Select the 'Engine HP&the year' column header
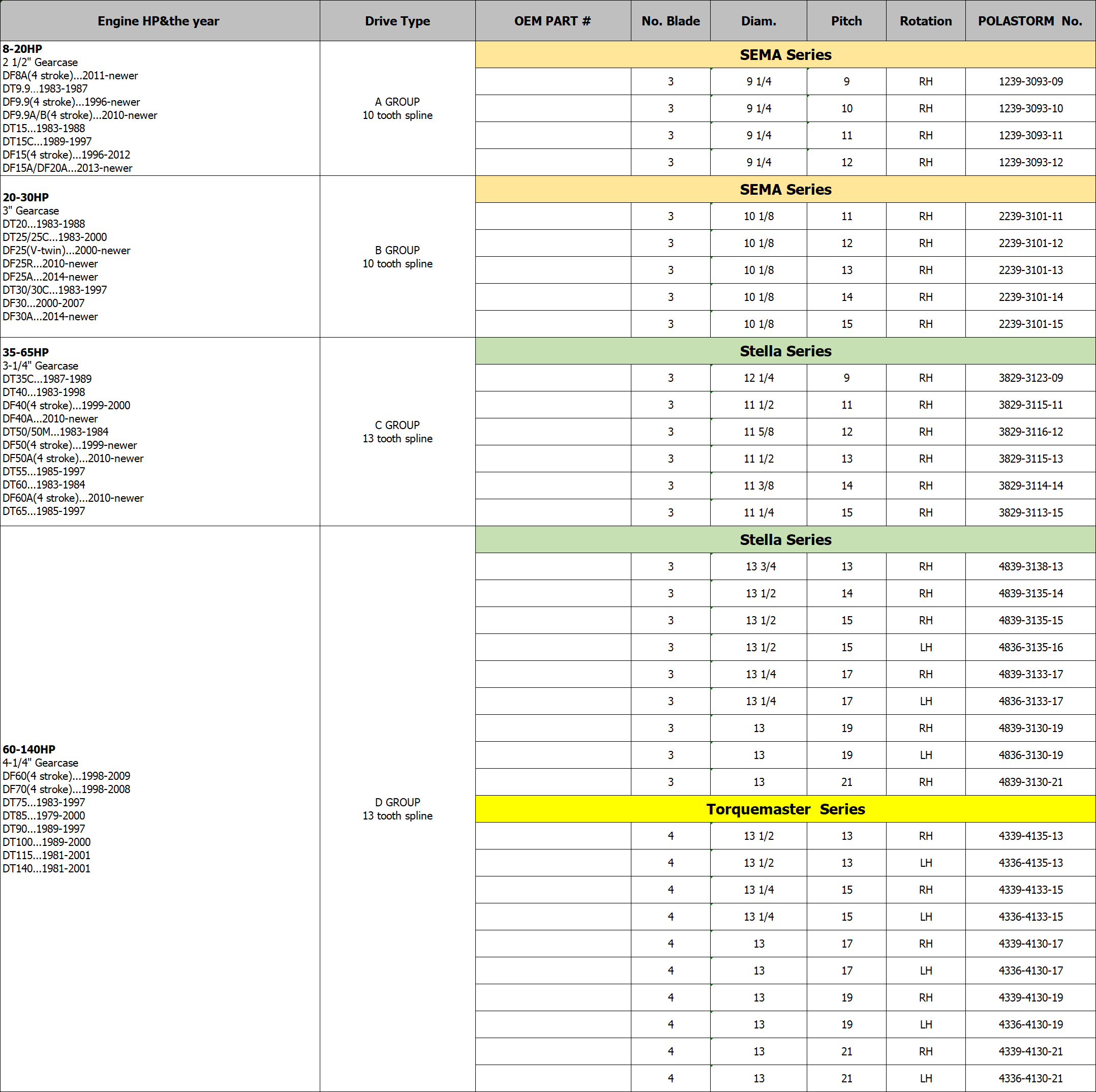This screenshot has width=1096, height=1092. point(160,21)
